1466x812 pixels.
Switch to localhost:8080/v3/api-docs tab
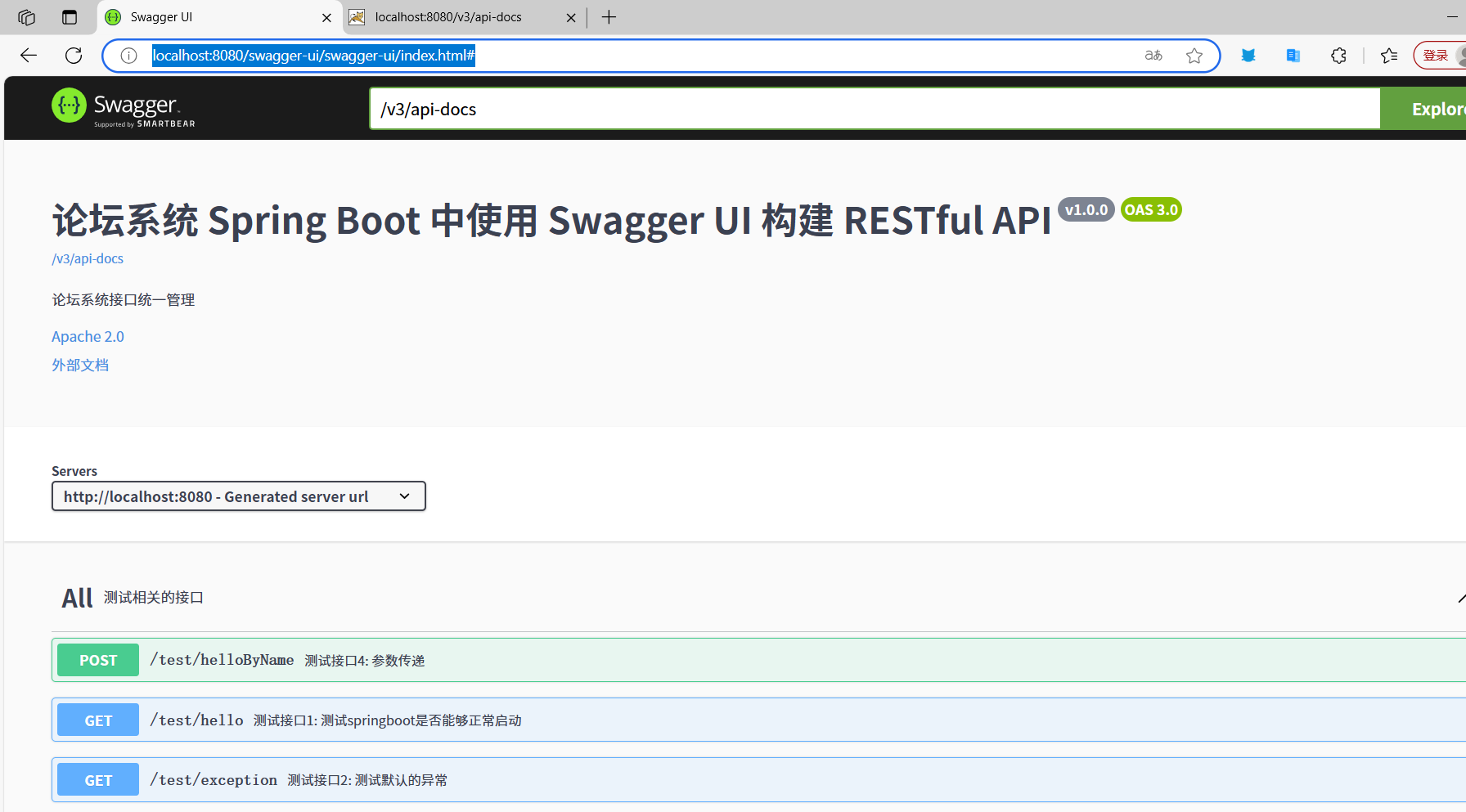pyautogui.click(x=463, y=17)
